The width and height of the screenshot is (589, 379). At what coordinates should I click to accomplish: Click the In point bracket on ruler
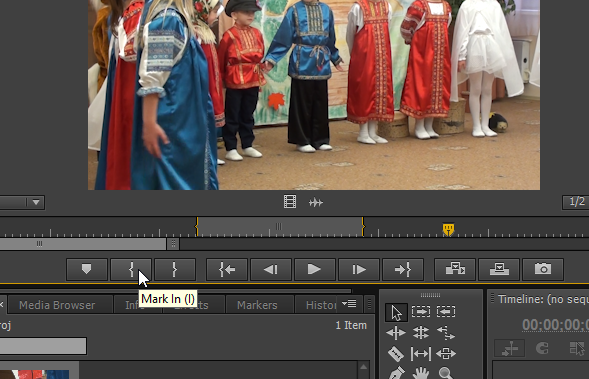(x=197, y=226)
